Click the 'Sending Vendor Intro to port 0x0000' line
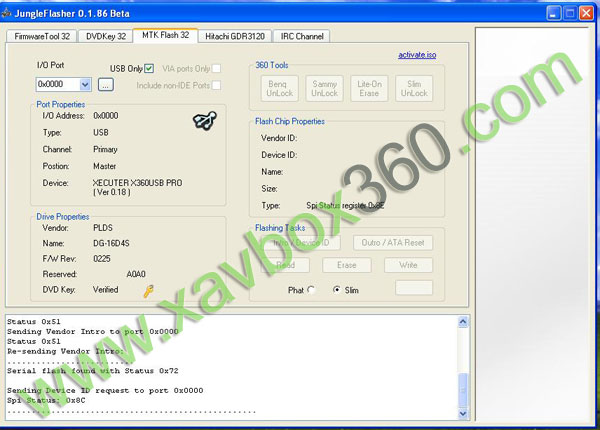This screenshot has width=600, height=430. point(93,331)
